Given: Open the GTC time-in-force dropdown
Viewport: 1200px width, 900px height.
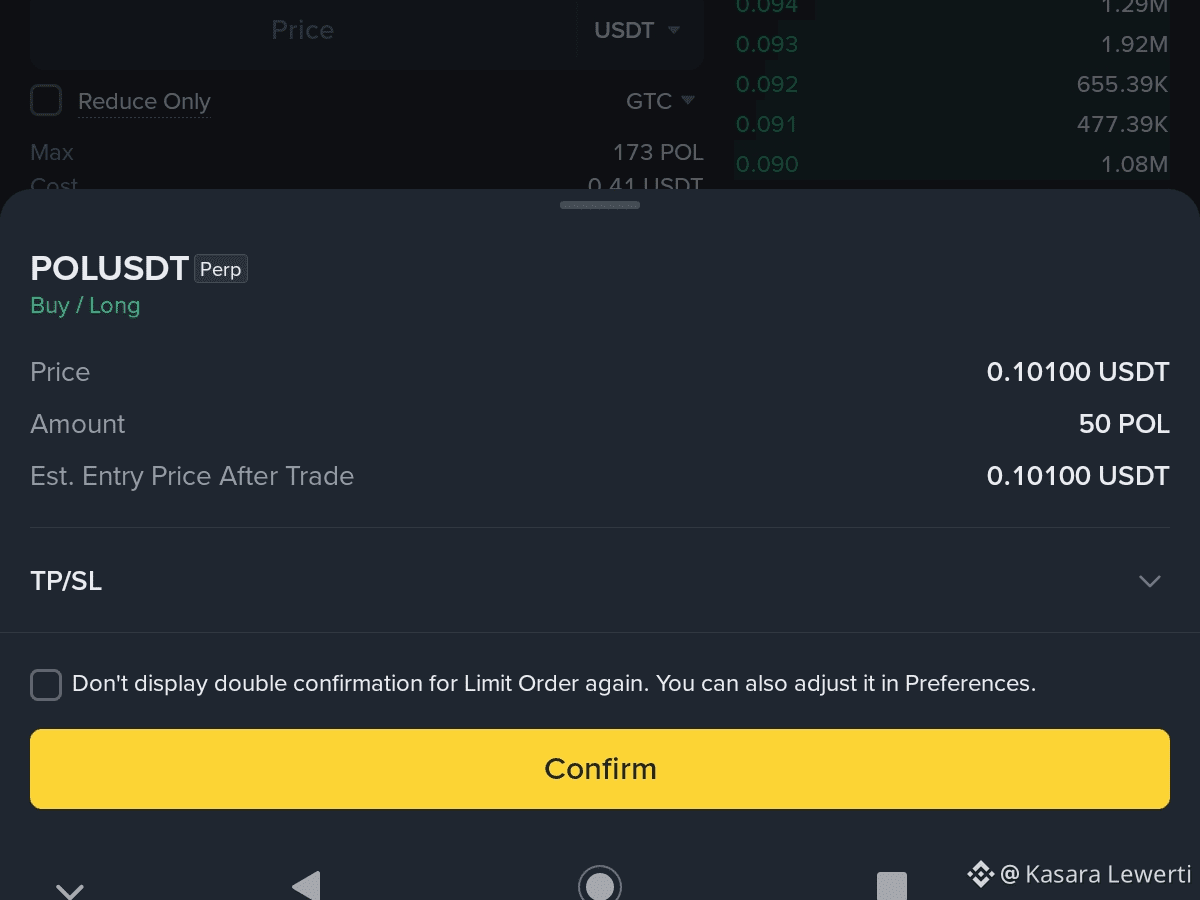Looking at the screenshot, I should 660,101.
